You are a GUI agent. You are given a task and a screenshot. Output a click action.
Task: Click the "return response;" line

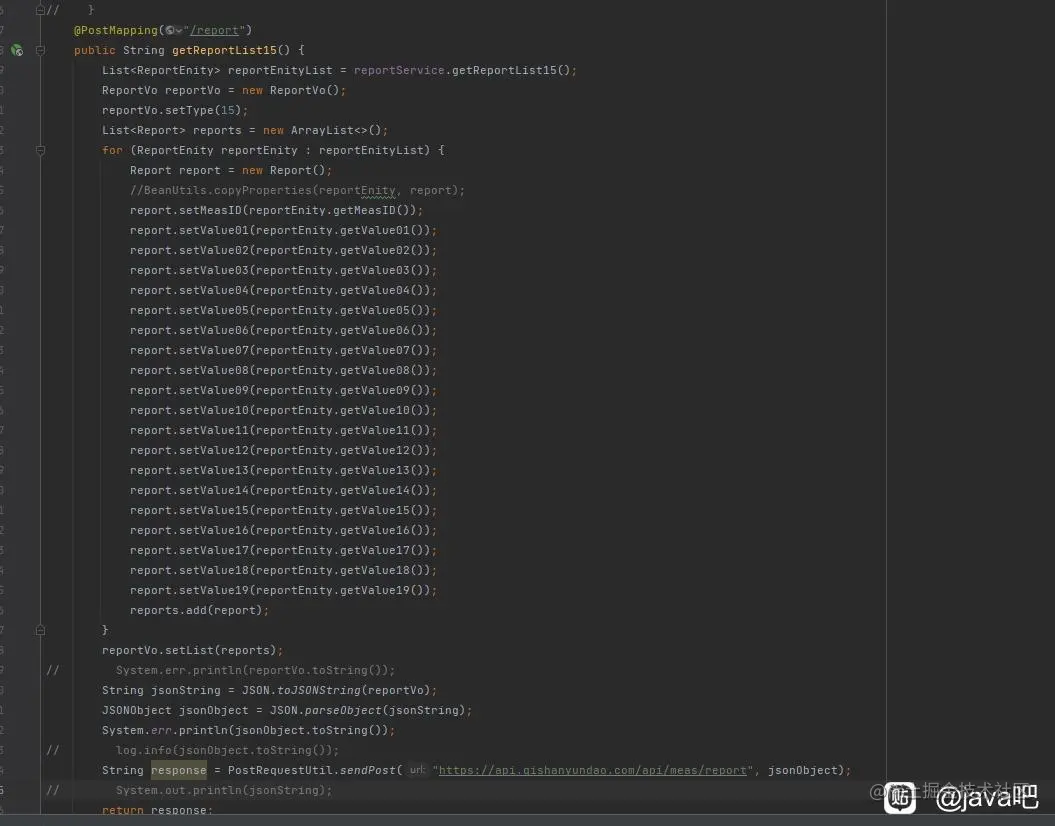pyautogui.click(x=157, y=810)
